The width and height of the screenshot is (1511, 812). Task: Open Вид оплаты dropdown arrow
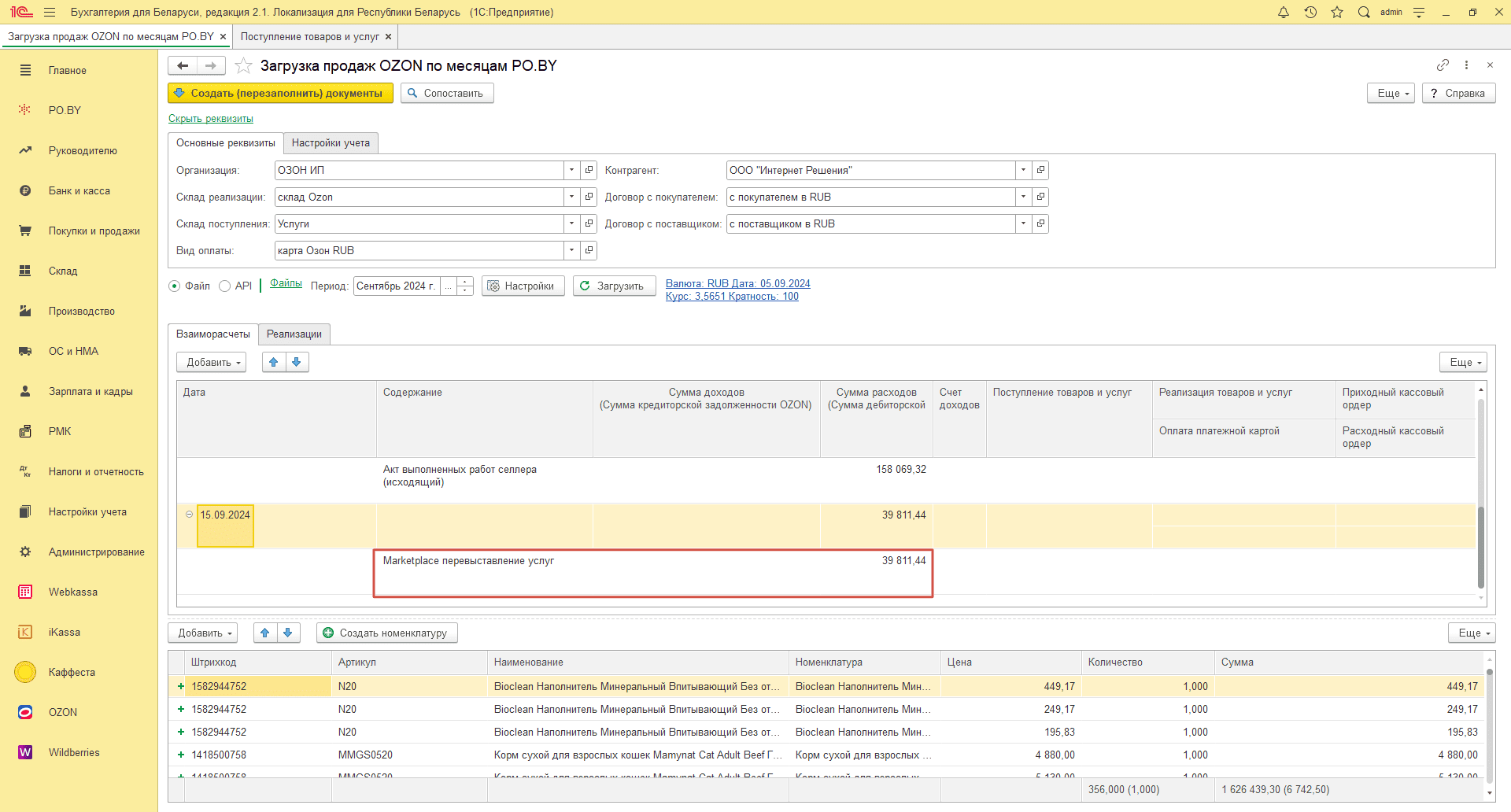(x=572, y=250)
